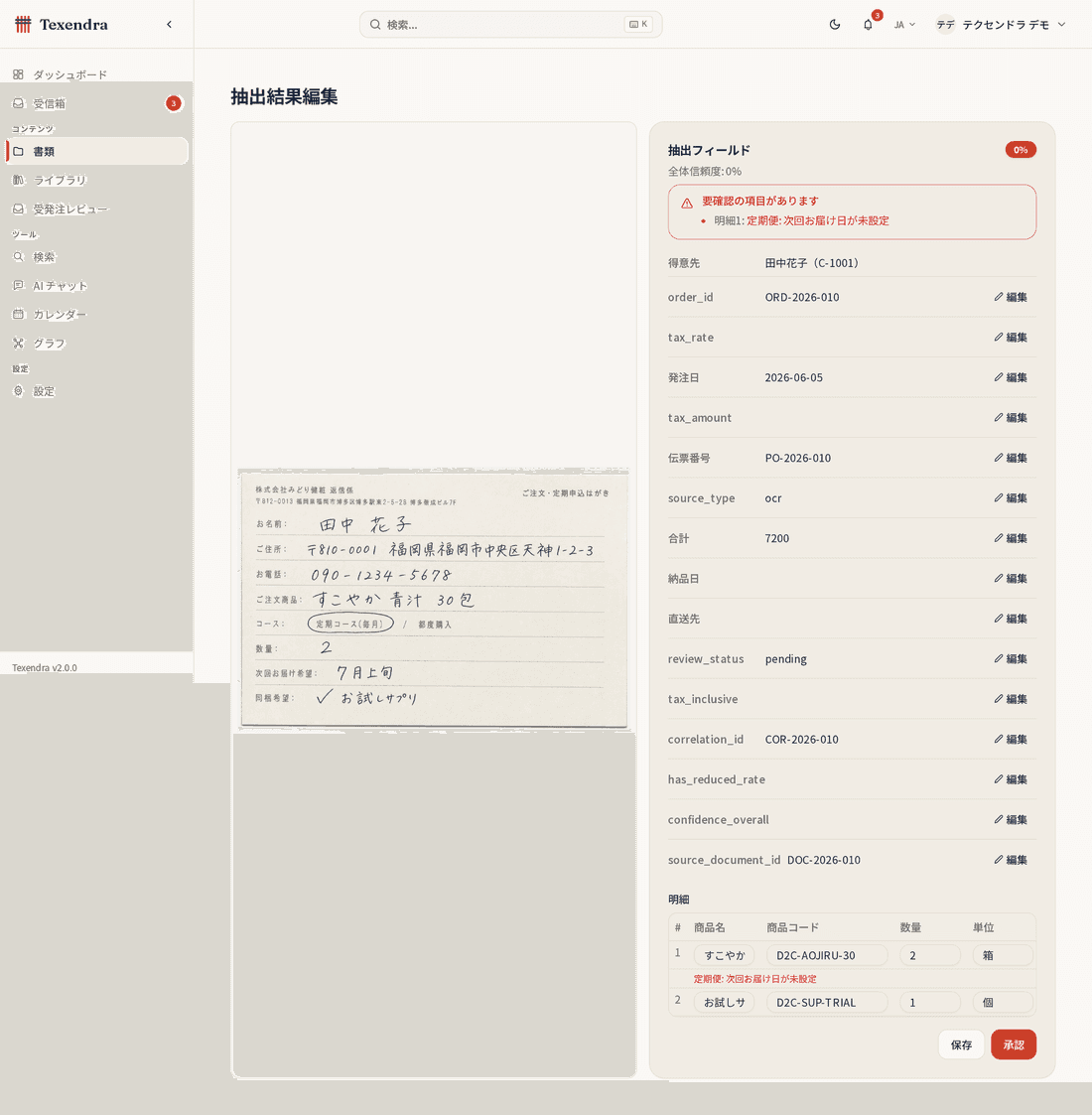Click the PO-2026-010 value
The width and height of the screenshot is (1092, 1115).
pyautogui.click(x=798, y=458)
